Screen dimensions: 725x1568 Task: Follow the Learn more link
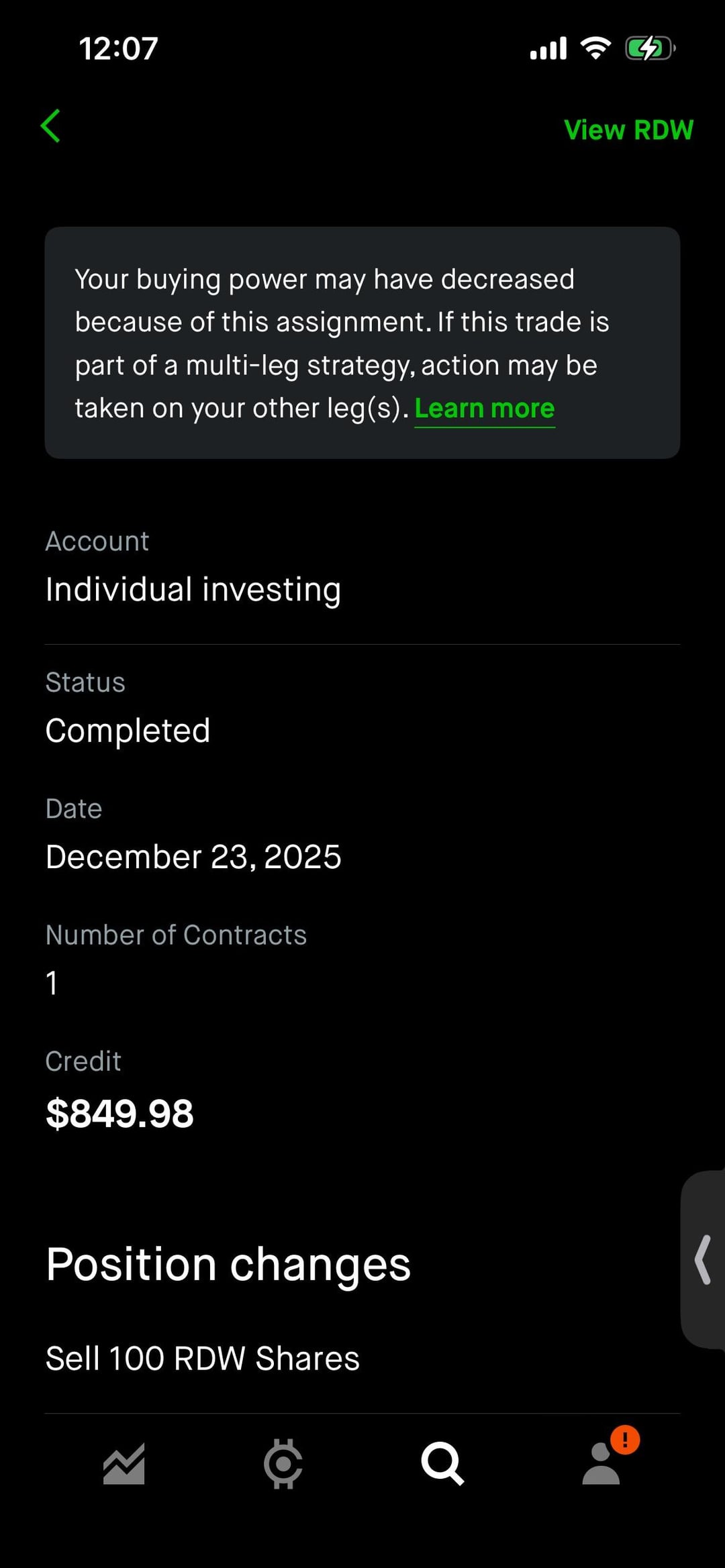pyautogui.click(x=484, y=409)
